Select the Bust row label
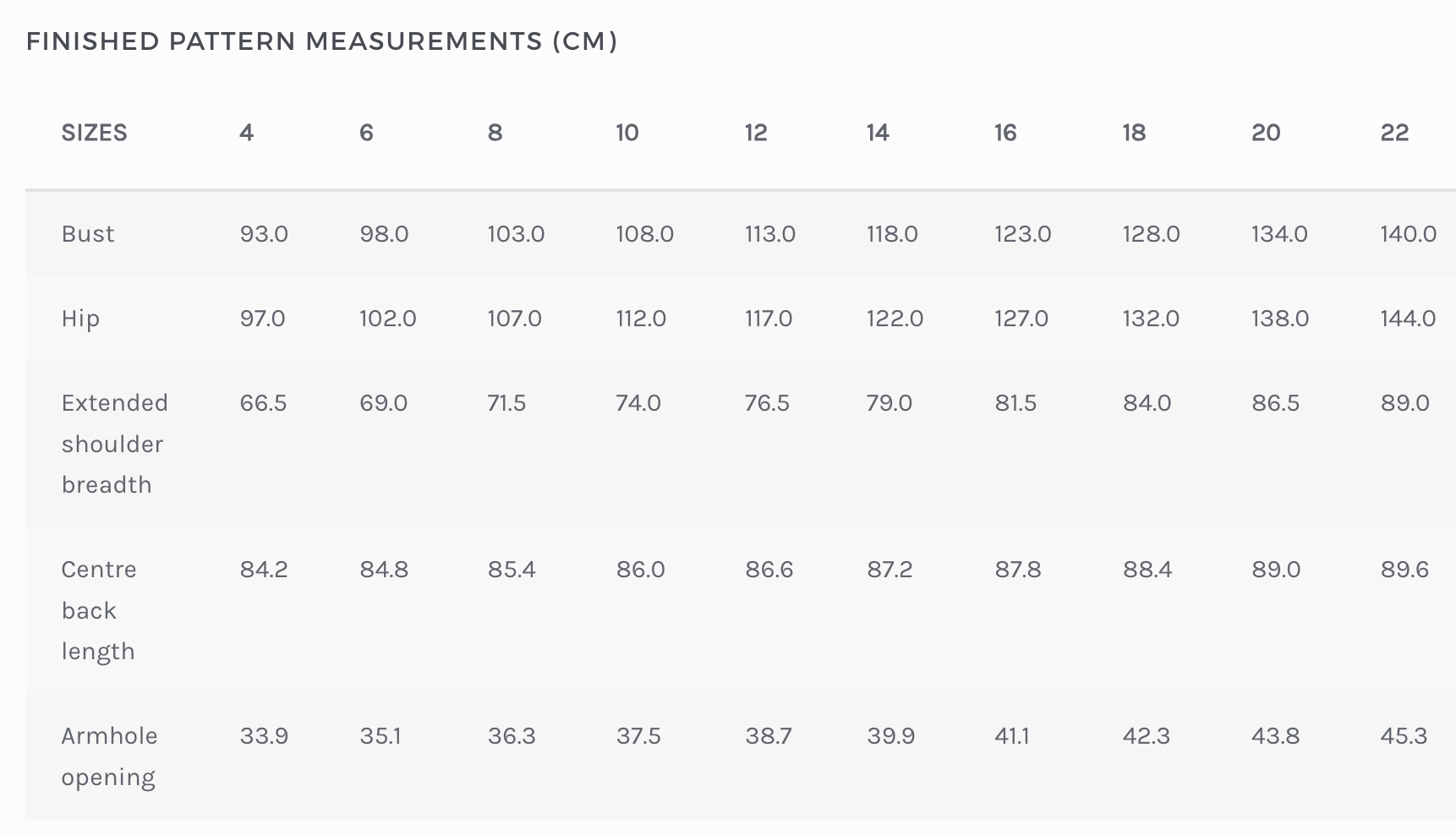The height and width of the screenshot is (835, 1456). click(x=88, y=234)
